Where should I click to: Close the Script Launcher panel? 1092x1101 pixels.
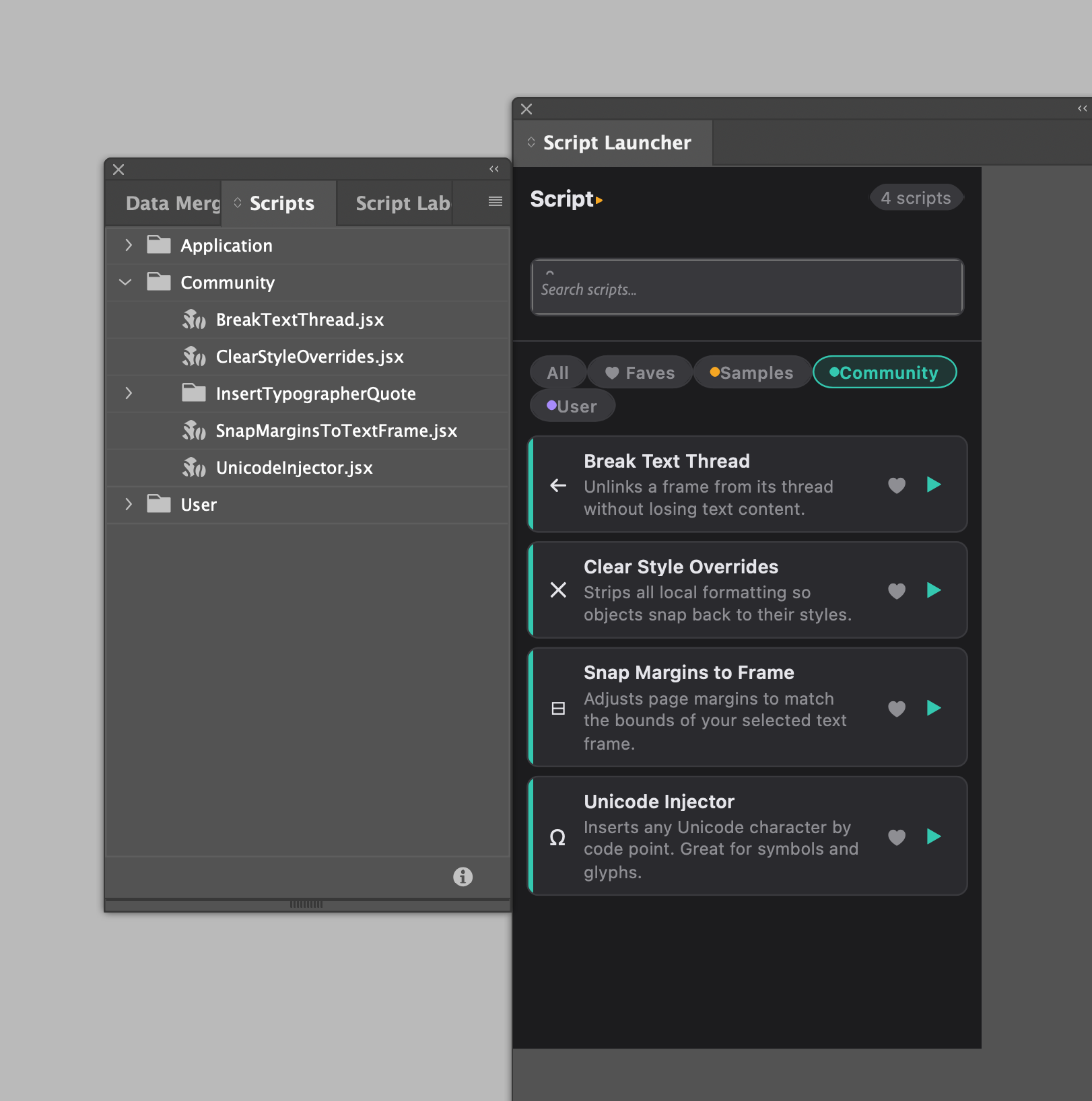coord(526,109)
